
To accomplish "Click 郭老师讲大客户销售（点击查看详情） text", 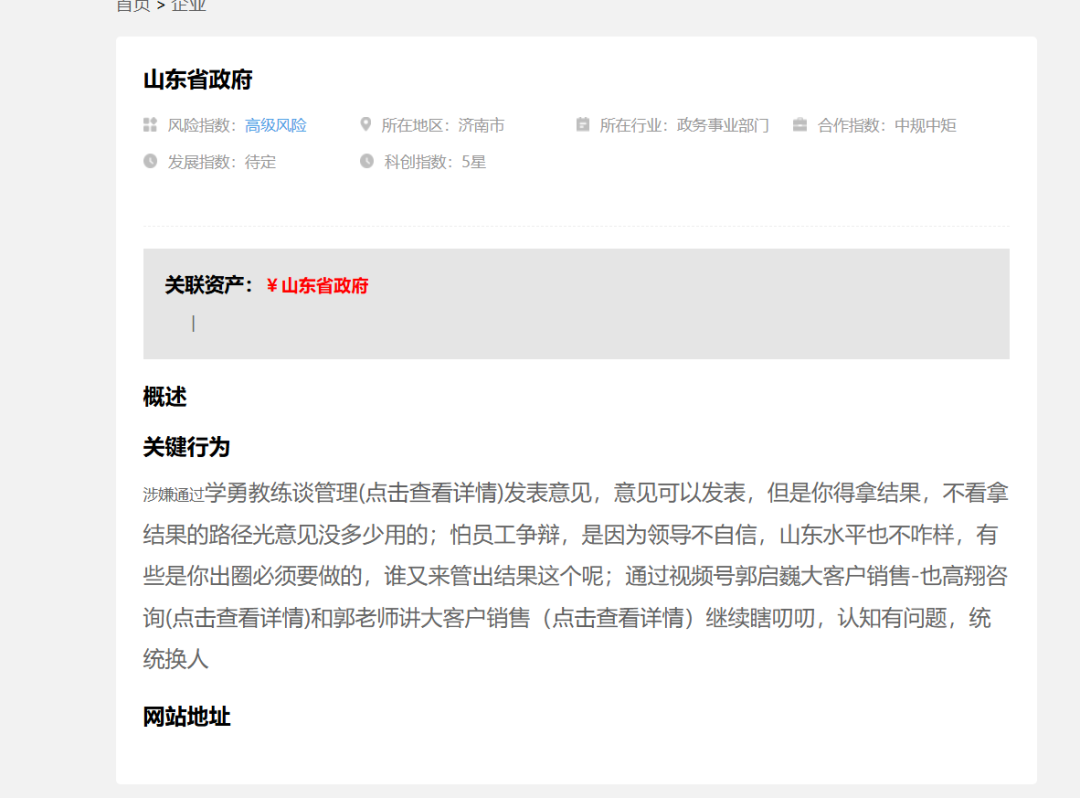I will 512,618.
